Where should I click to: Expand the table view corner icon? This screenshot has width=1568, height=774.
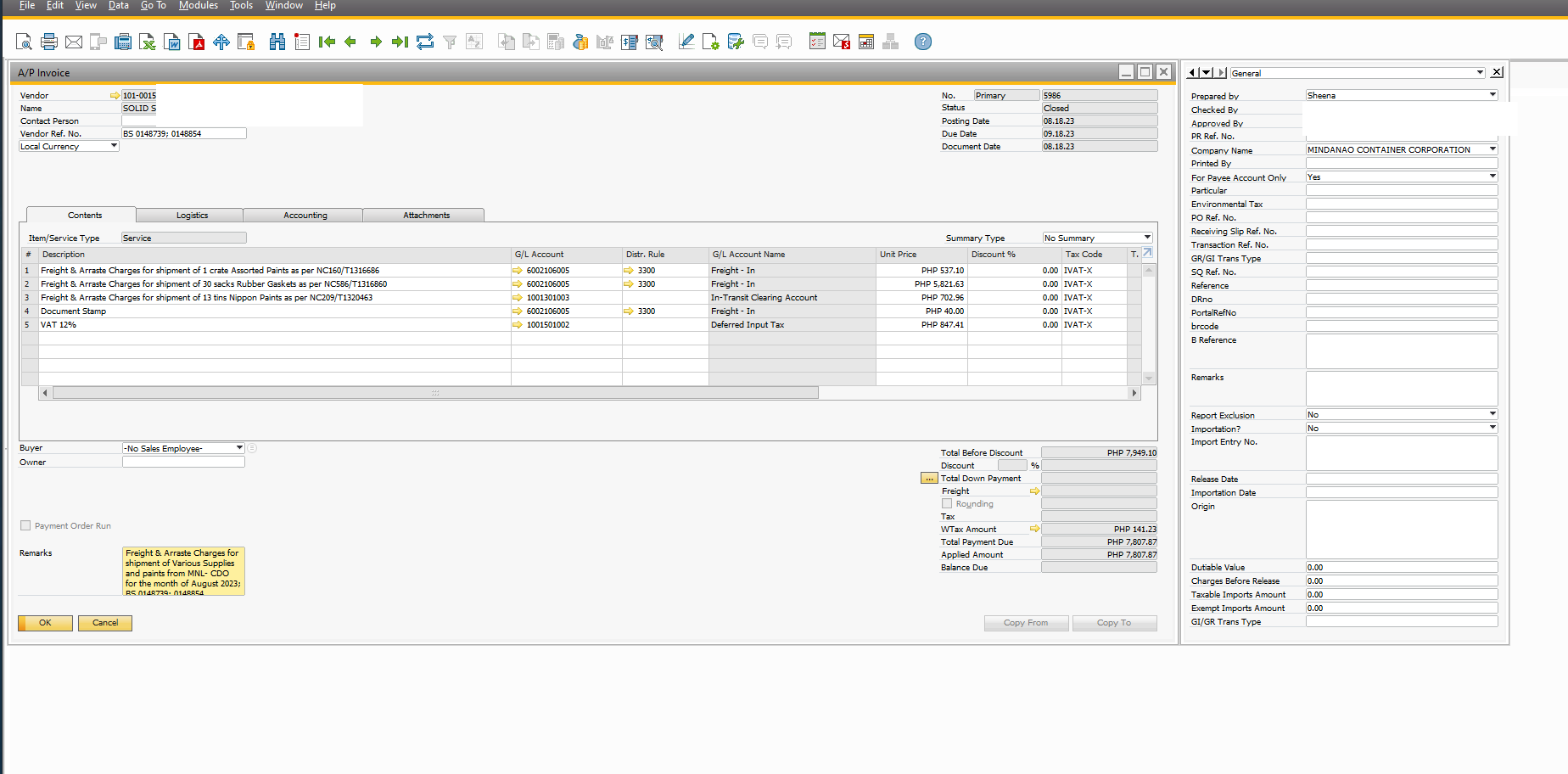click(1147, 253)
